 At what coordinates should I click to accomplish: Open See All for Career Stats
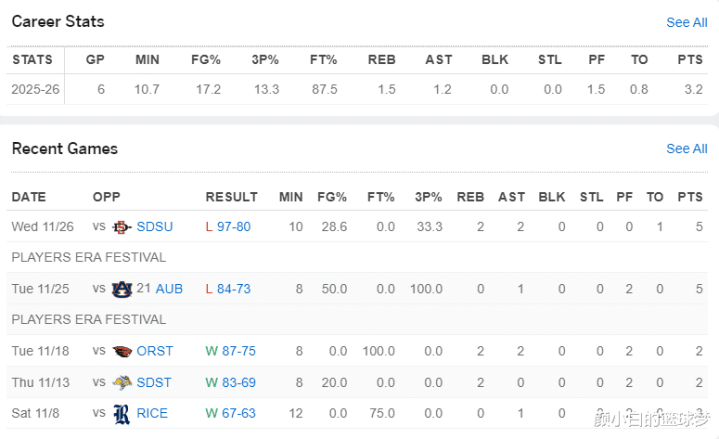pos(686,22)
